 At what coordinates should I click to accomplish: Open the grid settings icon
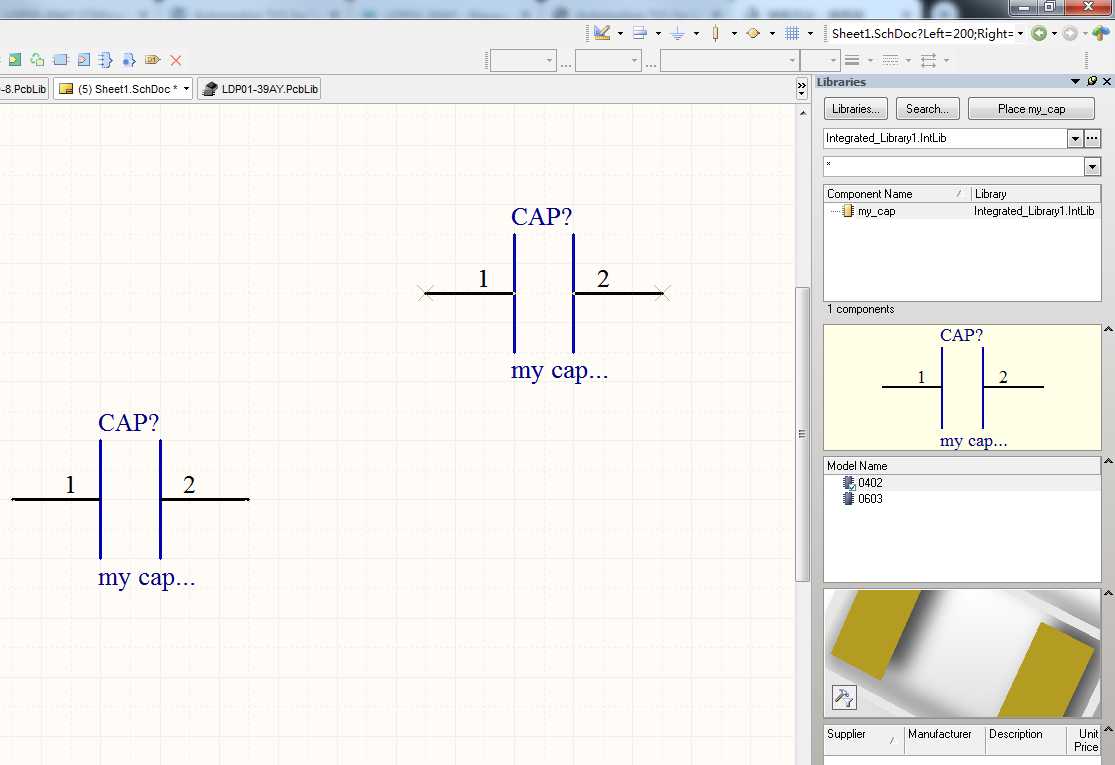[x=792, y=33]
